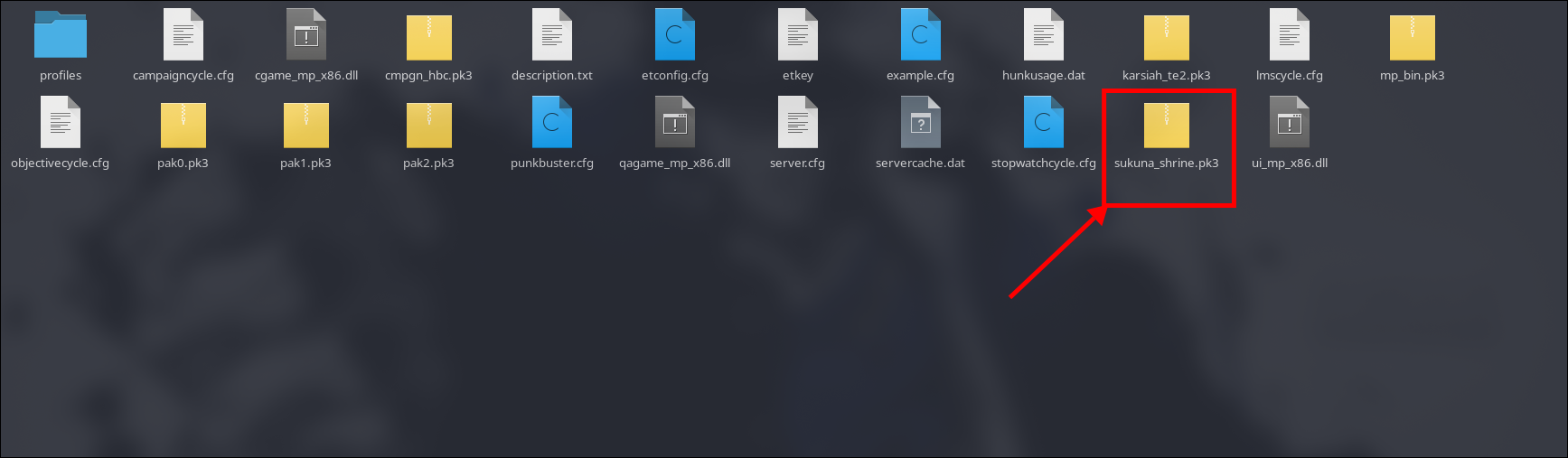The image size is (1568, 458).
Task: Select the description.txt file icon
Action: tap(552, 35)
